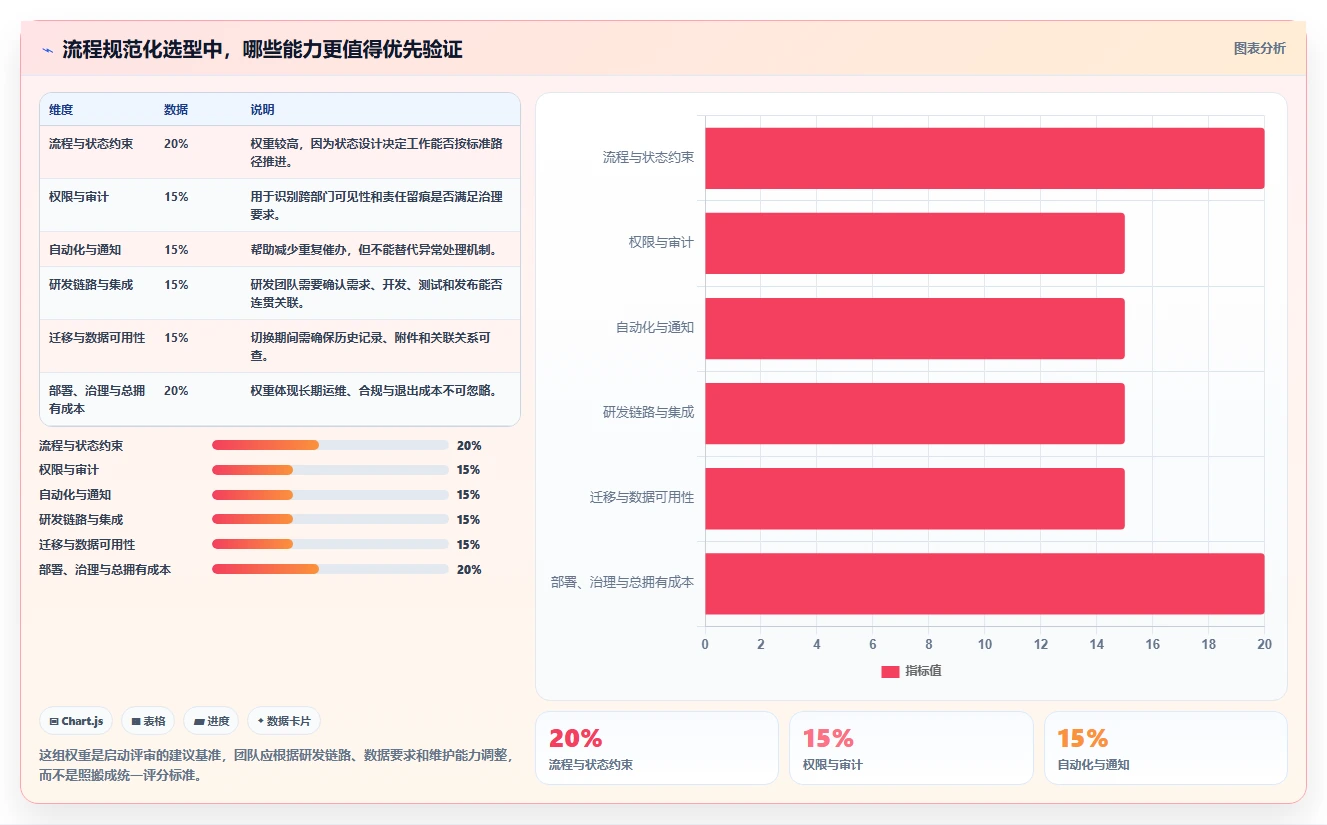Open the 20% 流程与状态约束 data card
The height and width of the screenshot is (825, 1327).
657,748
